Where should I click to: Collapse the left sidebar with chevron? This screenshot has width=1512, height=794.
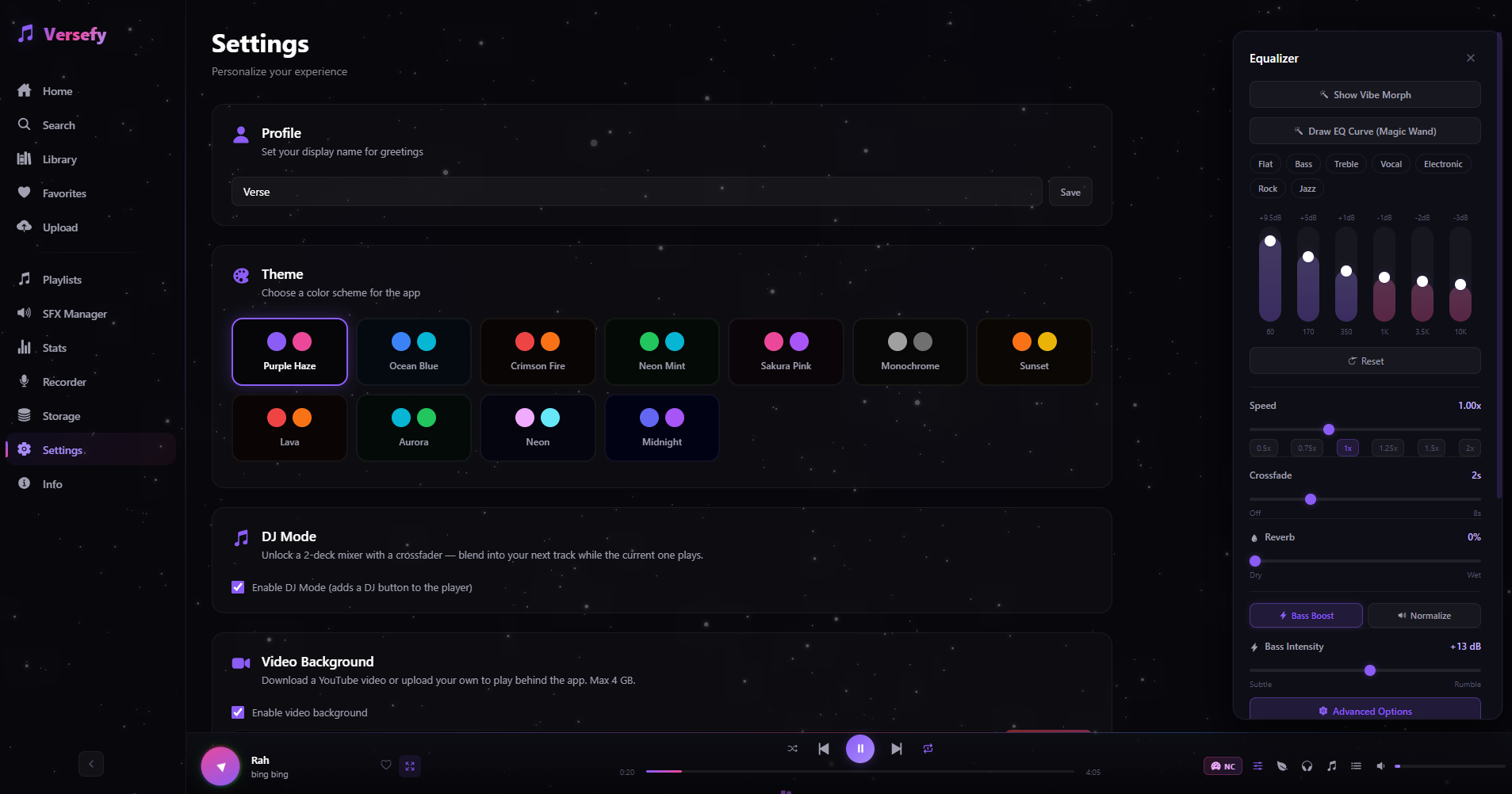click(x=91, y=764)
